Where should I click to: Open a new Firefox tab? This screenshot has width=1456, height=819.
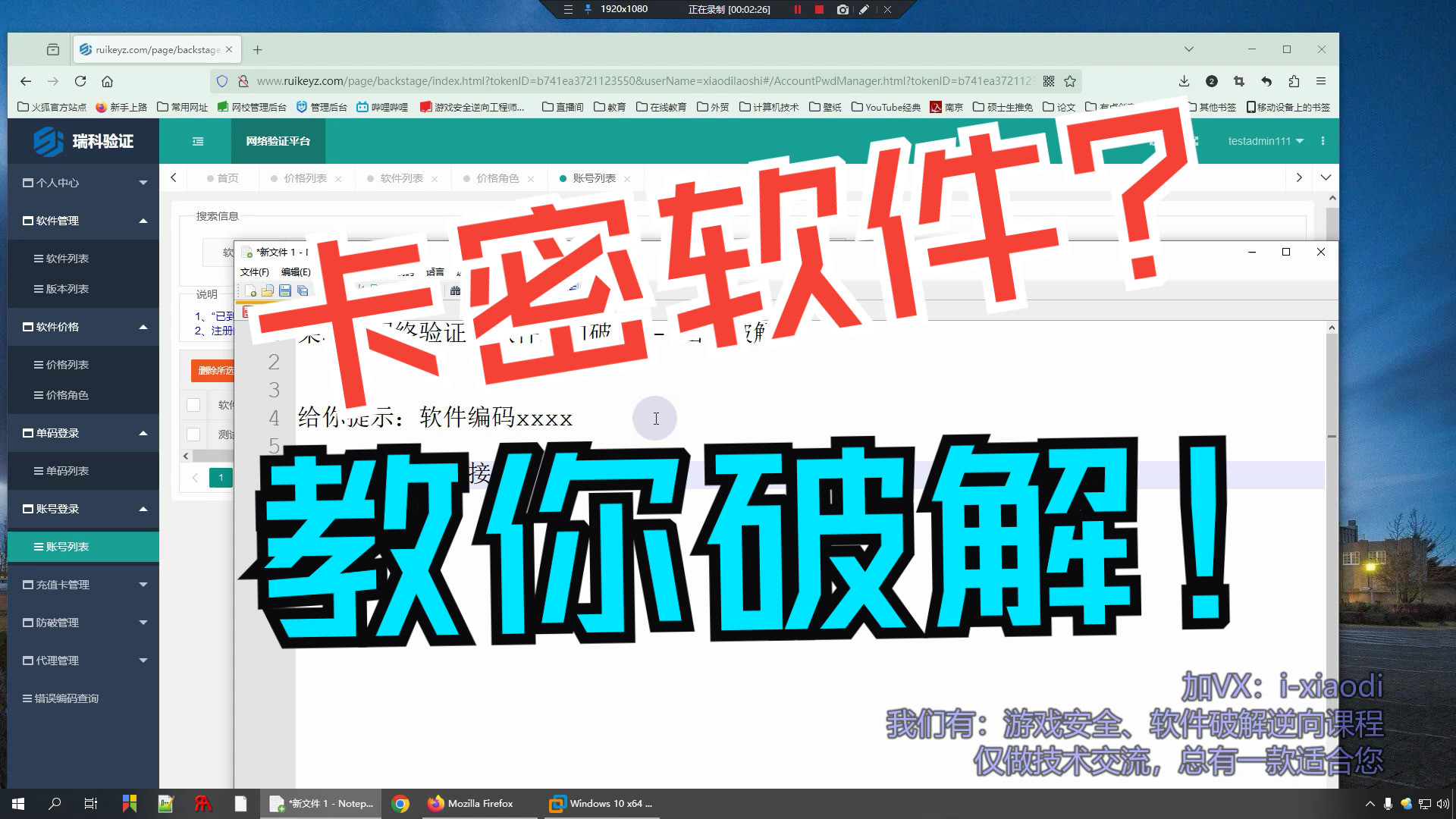[258, 50]
